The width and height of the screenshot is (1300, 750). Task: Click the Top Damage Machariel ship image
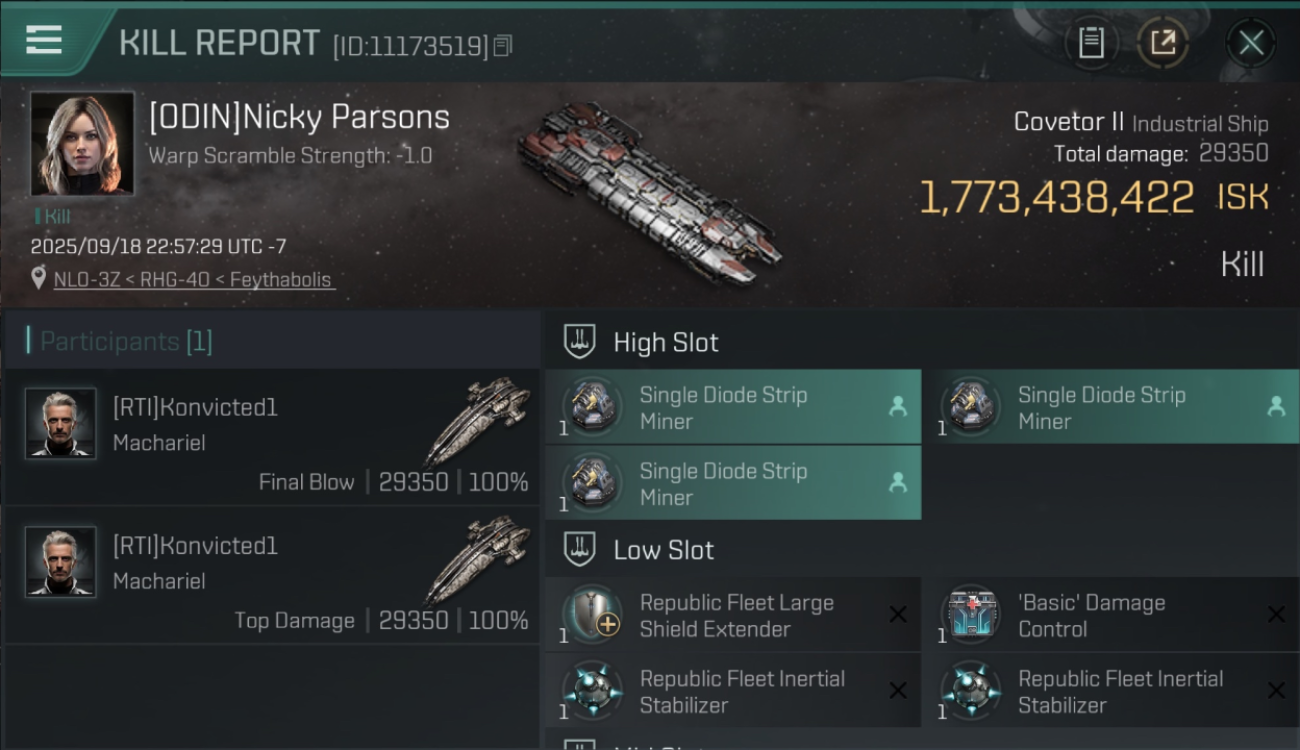477,560
